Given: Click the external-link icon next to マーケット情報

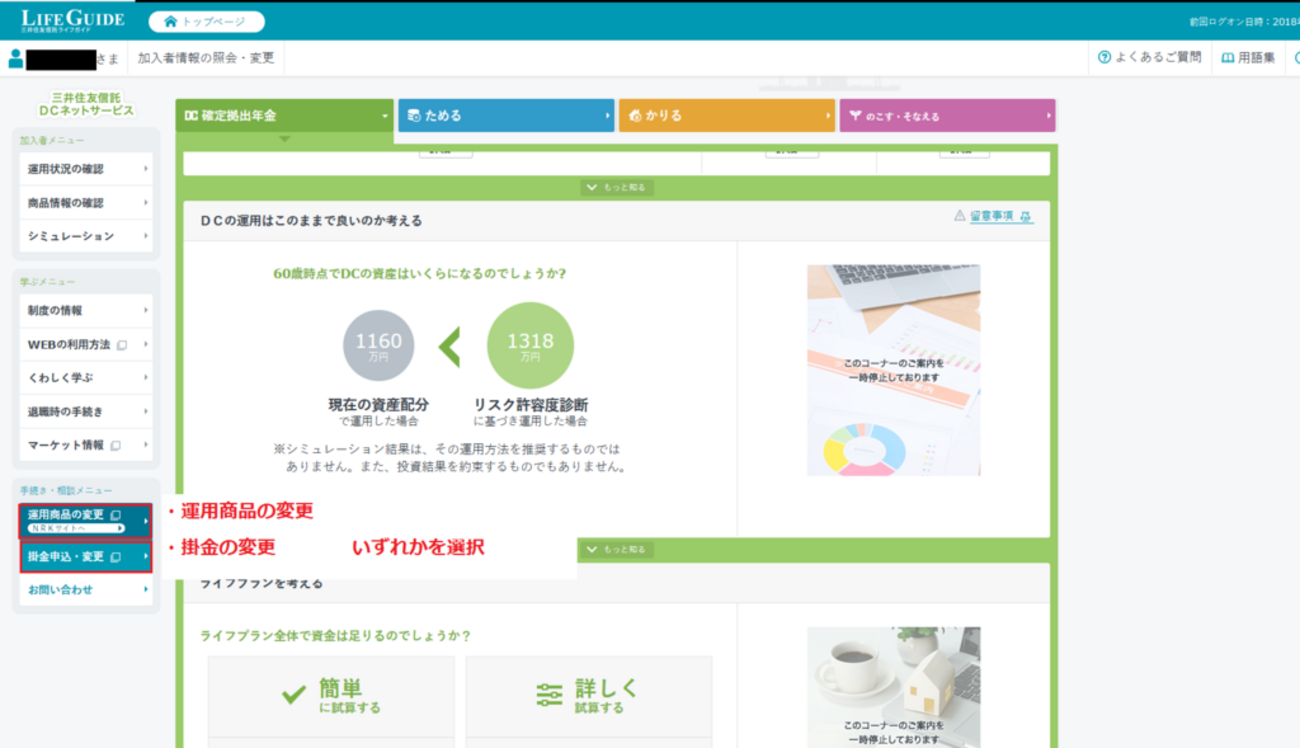Looking at the screenshot, I should click(x=115, y=443).
